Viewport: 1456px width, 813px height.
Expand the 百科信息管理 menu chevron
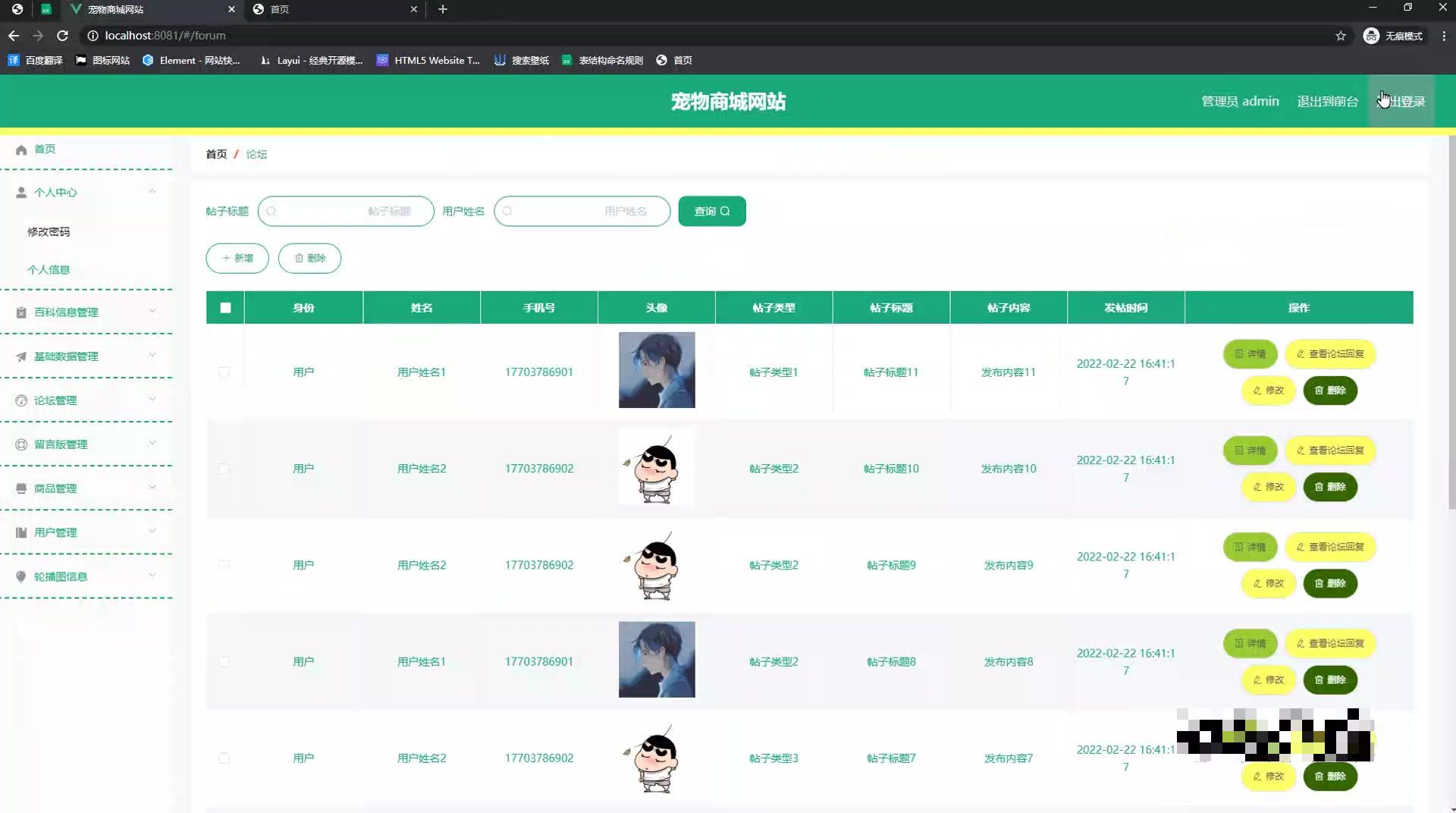[152, 312]
